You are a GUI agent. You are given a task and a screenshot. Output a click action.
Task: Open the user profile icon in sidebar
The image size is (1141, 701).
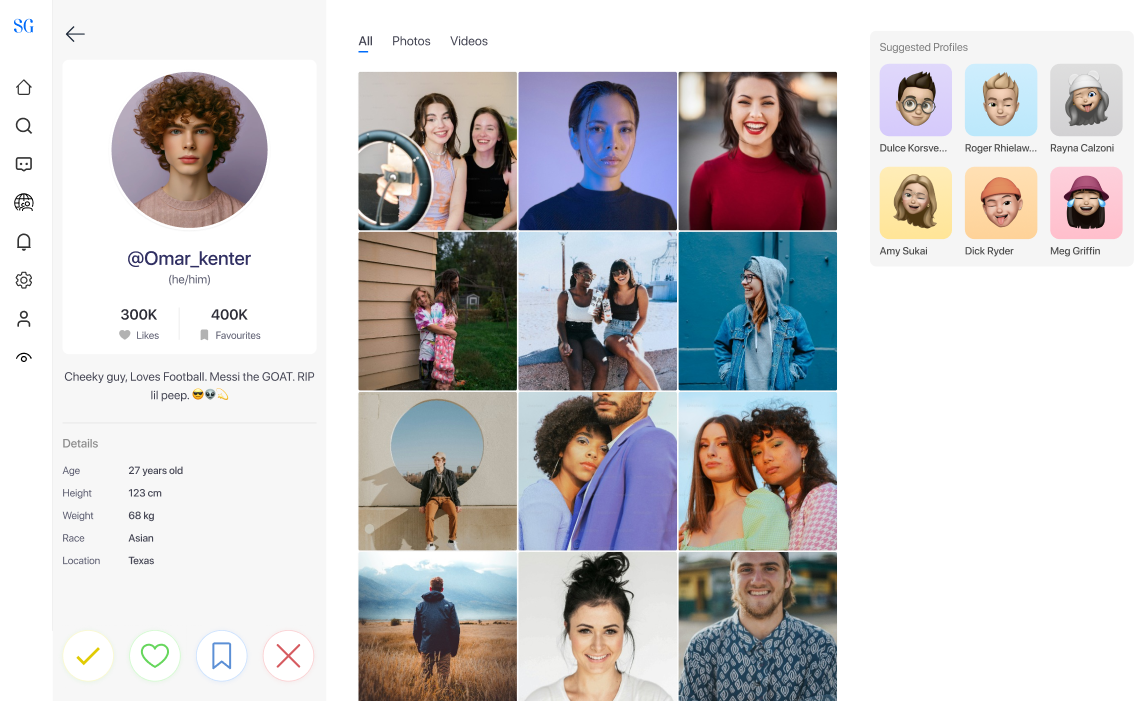[x=24, y=319]
